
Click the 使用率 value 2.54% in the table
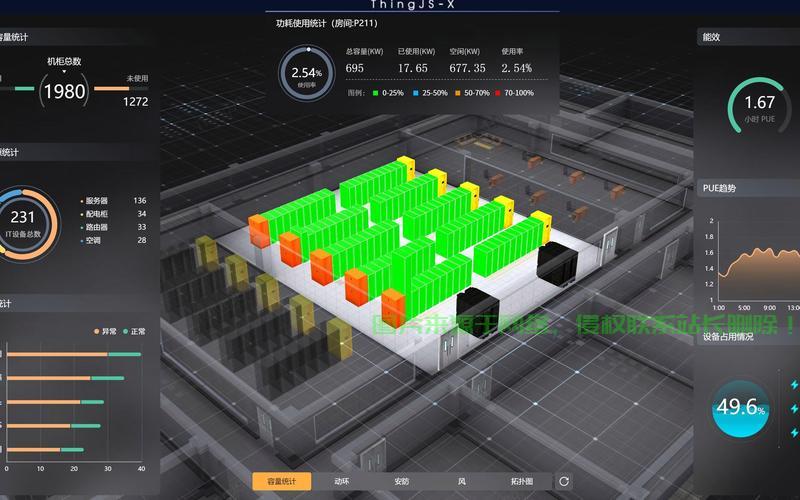coord(516,68)
